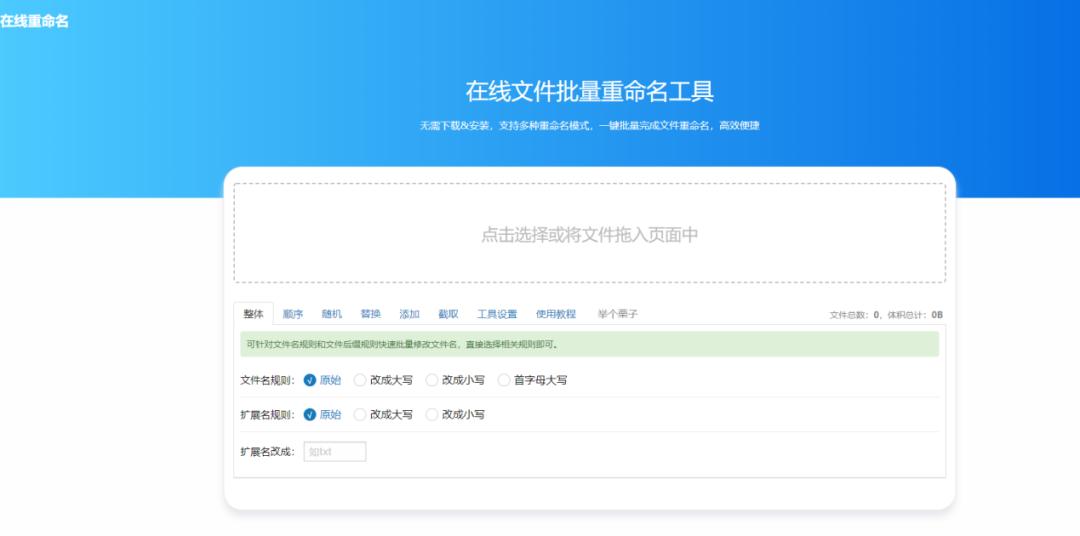This screenshot has width=1080, height=536.
Task: Switch to the 替换 tab
Action: (371, 314)
